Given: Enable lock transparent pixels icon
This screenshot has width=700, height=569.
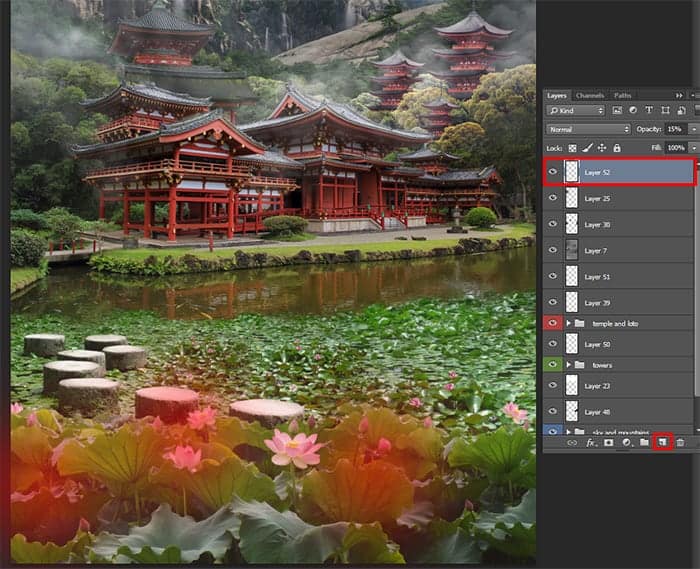Looking at the screenshot, I should (572, 148).
